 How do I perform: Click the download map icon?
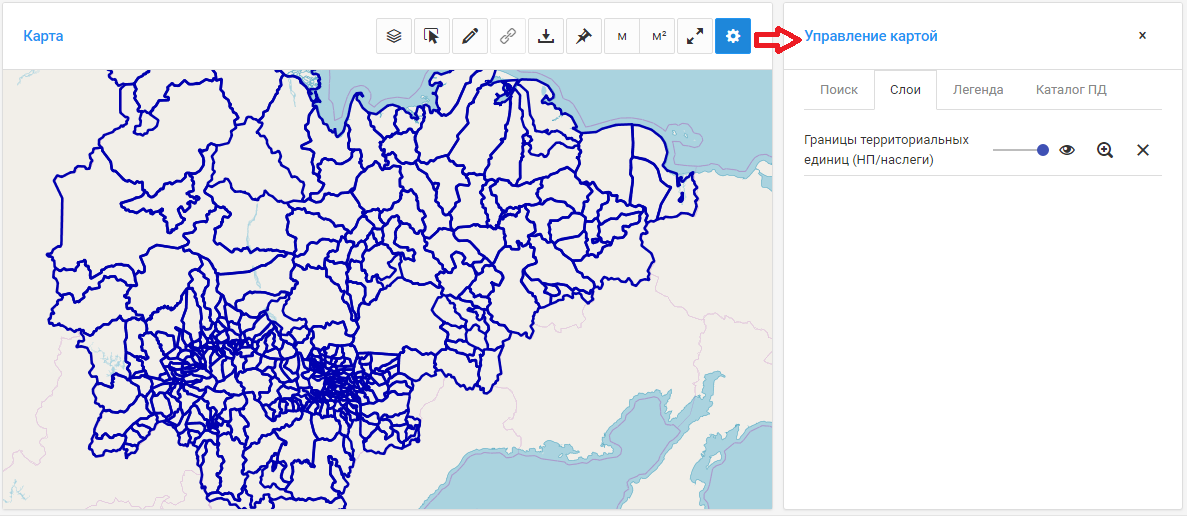coord(545,36)
